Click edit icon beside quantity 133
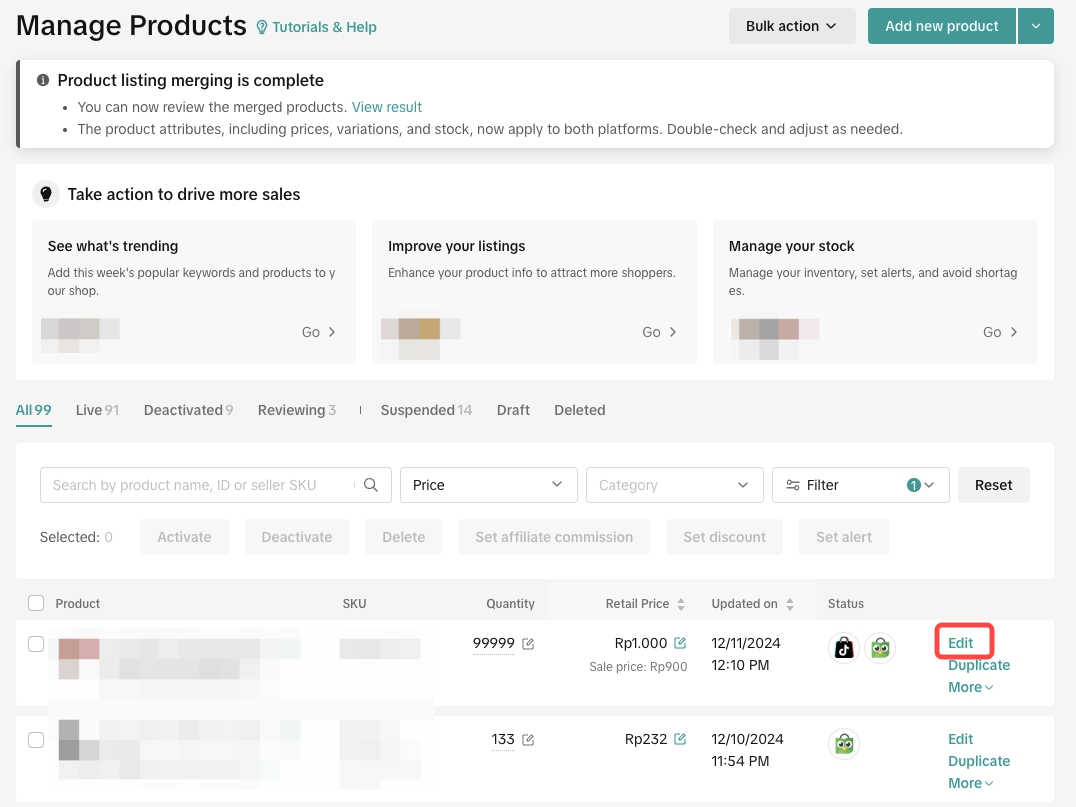 [x=528, y=740]
